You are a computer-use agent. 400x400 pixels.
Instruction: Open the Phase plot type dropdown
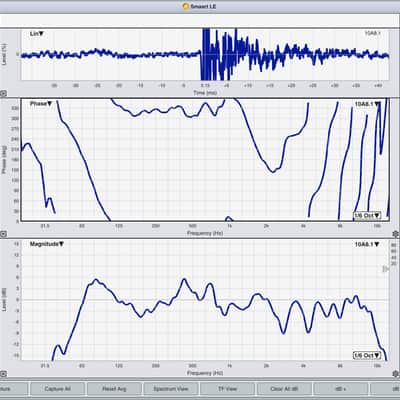[41, 104]
